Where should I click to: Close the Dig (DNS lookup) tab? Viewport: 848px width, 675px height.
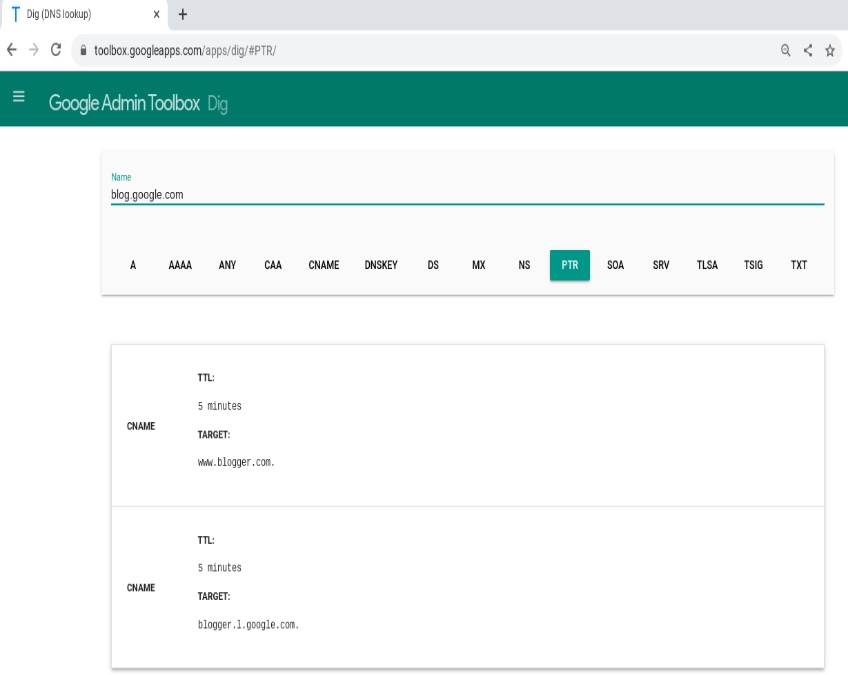(156, 15)
